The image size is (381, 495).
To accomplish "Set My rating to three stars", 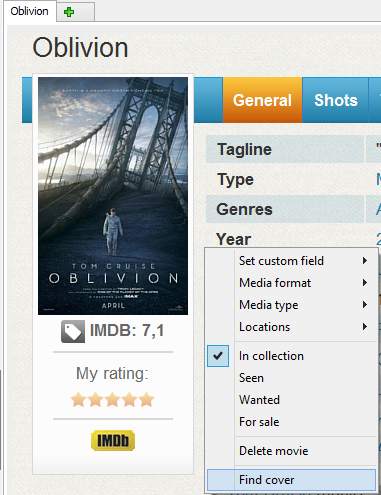I will tap(112, 400).
